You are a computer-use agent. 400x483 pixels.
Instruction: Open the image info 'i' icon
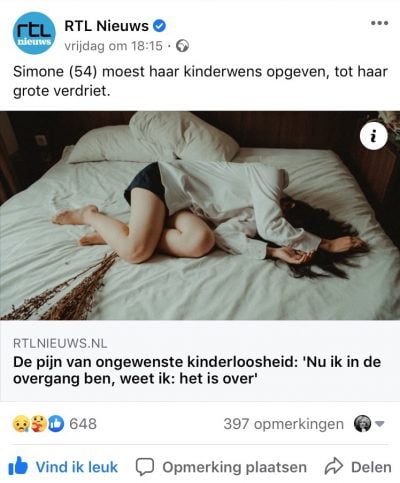(x=374, y=136)
